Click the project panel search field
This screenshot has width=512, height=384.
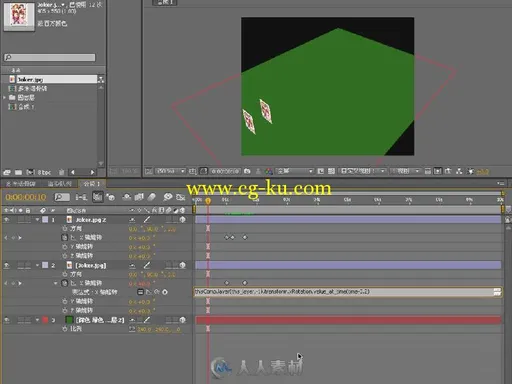(50, 57)
